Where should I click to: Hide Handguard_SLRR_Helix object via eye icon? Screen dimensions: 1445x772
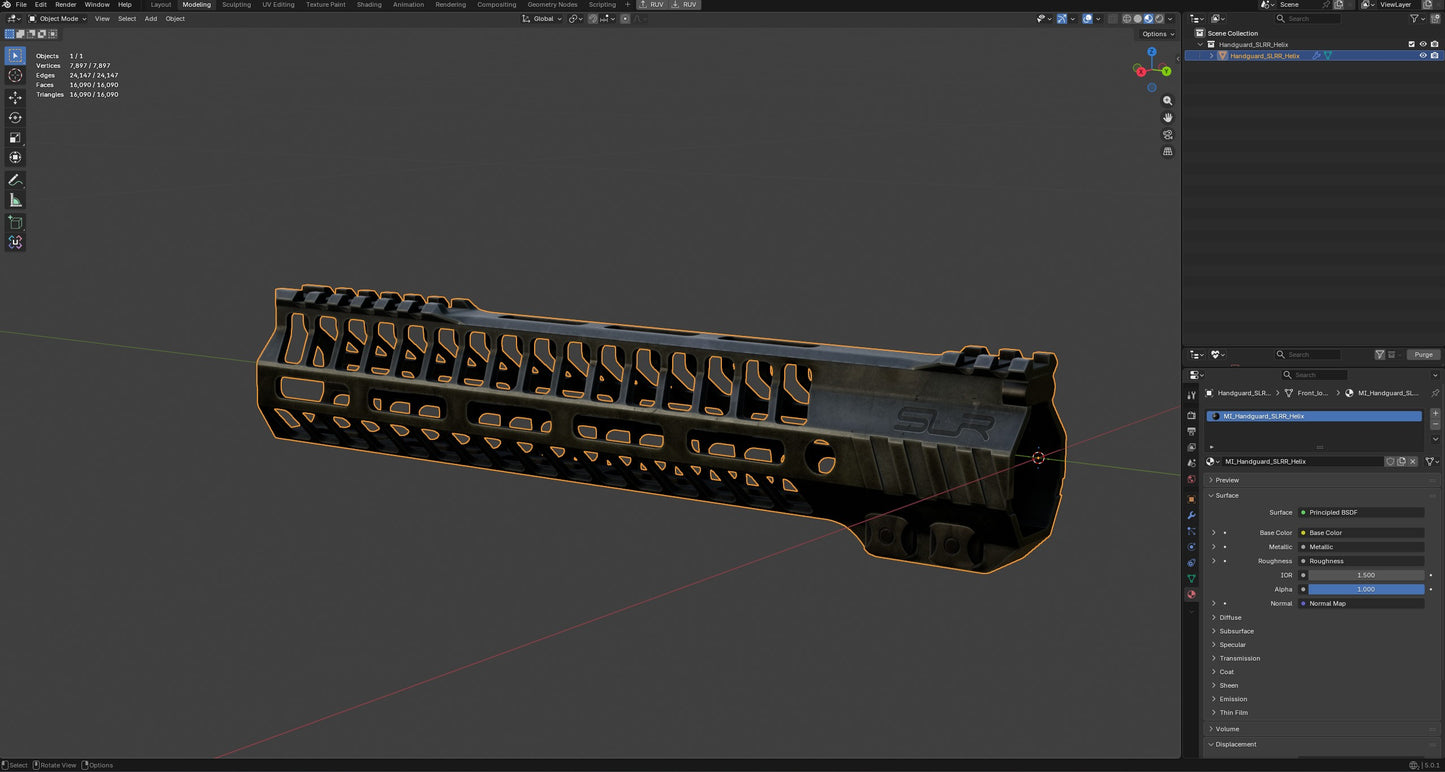tap(1423, 56)
